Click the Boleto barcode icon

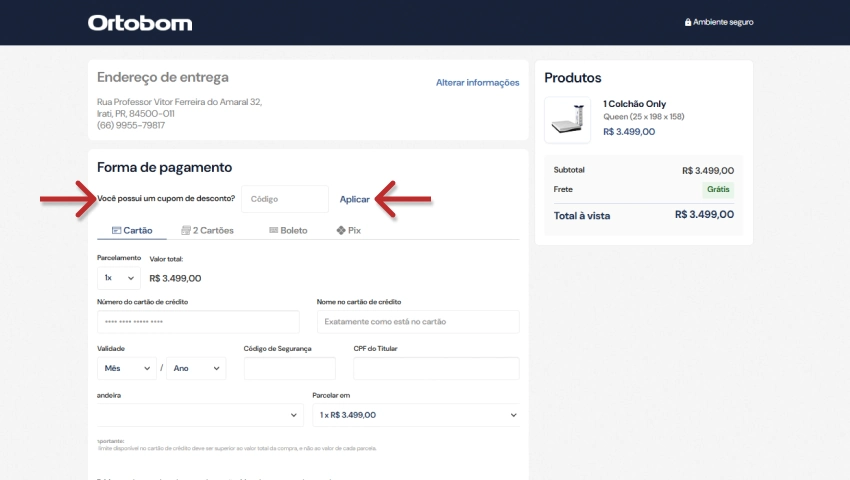pyautogui.click(x=273, y=230)
